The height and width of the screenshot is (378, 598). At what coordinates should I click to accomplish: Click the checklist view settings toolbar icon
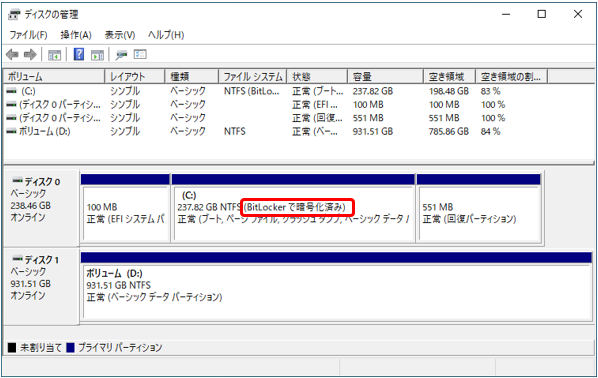(140, 55)
